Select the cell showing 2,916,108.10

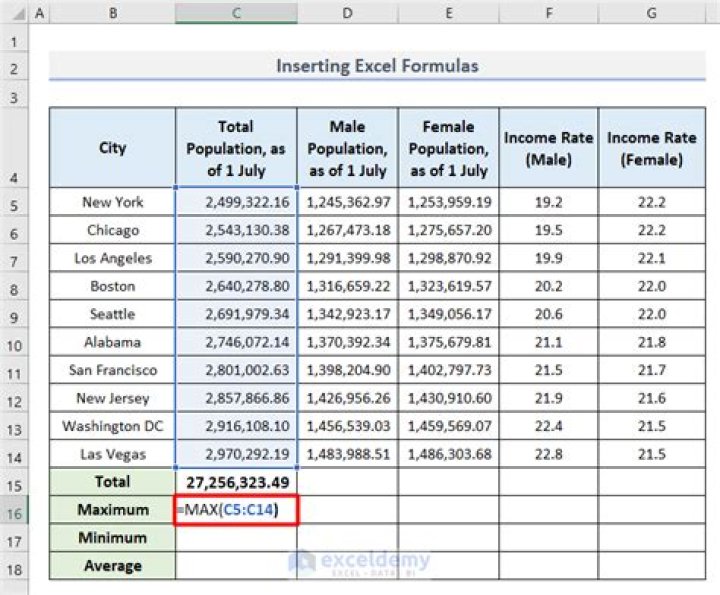(236, 426)
